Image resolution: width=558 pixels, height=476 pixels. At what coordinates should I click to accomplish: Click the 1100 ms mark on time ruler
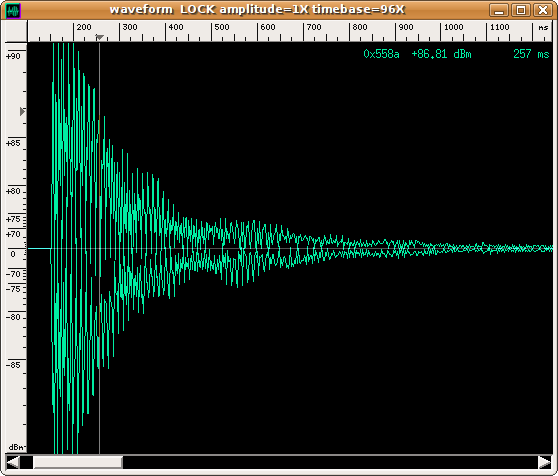click(500, 27)
